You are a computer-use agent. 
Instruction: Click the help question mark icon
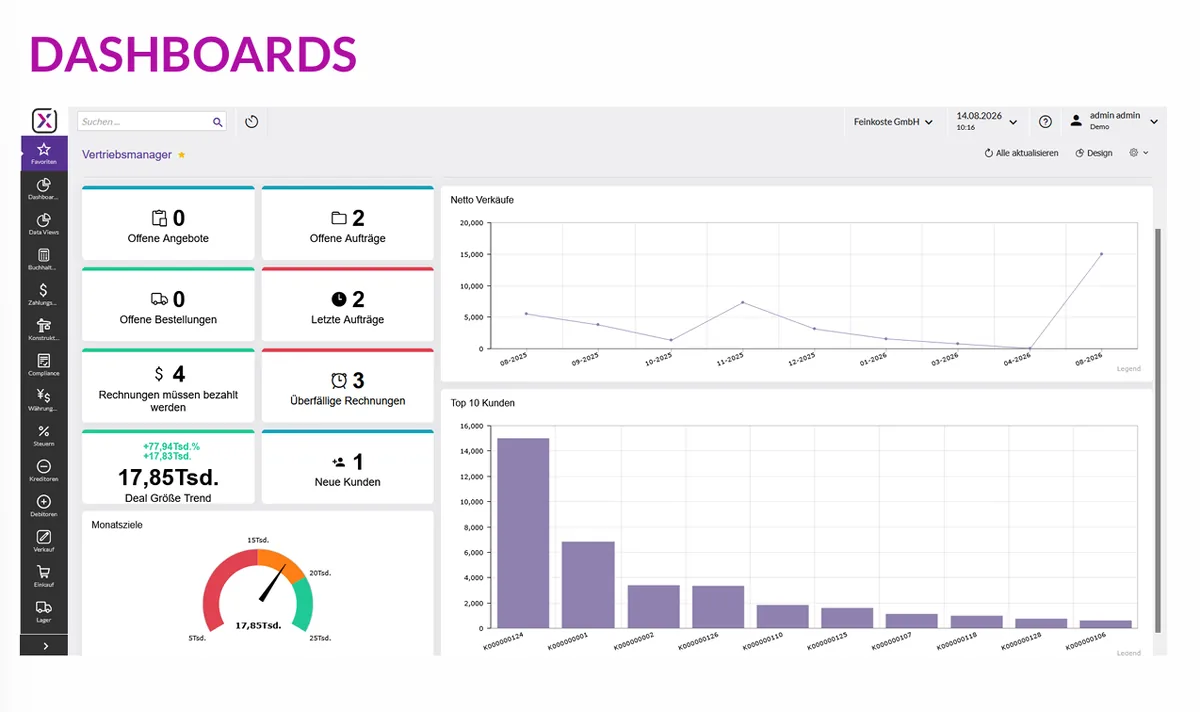pos(1045,122)
